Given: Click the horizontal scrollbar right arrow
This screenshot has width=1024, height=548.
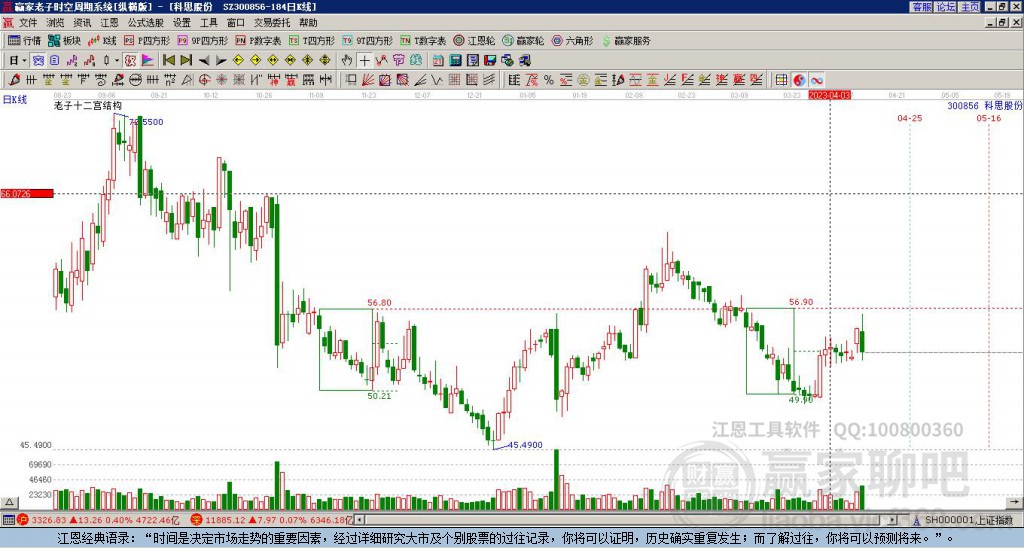Looking at the screenshot, I should coord(893,520).
